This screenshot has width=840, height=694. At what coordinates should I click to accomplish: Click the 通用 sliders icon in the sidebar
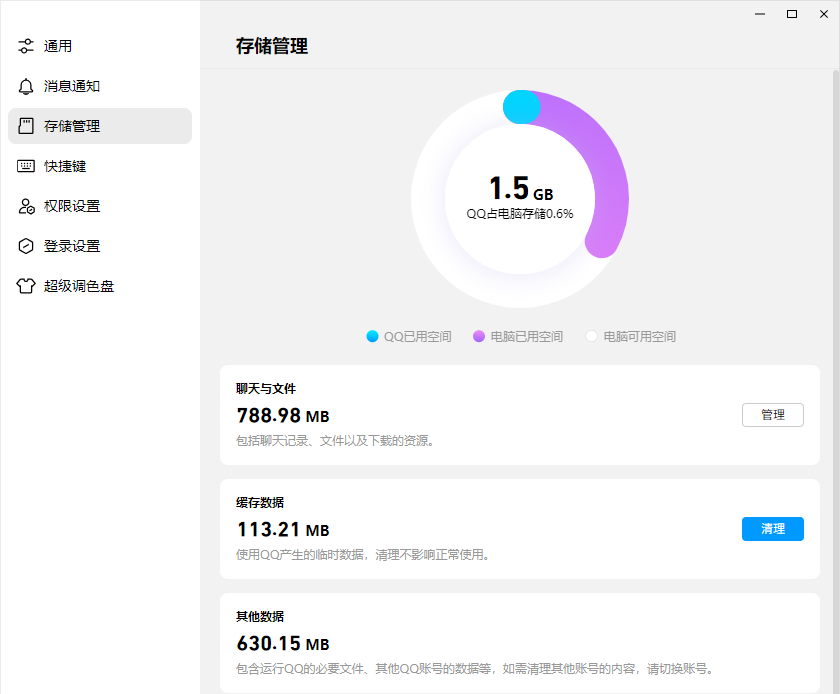tap(26, 46)
